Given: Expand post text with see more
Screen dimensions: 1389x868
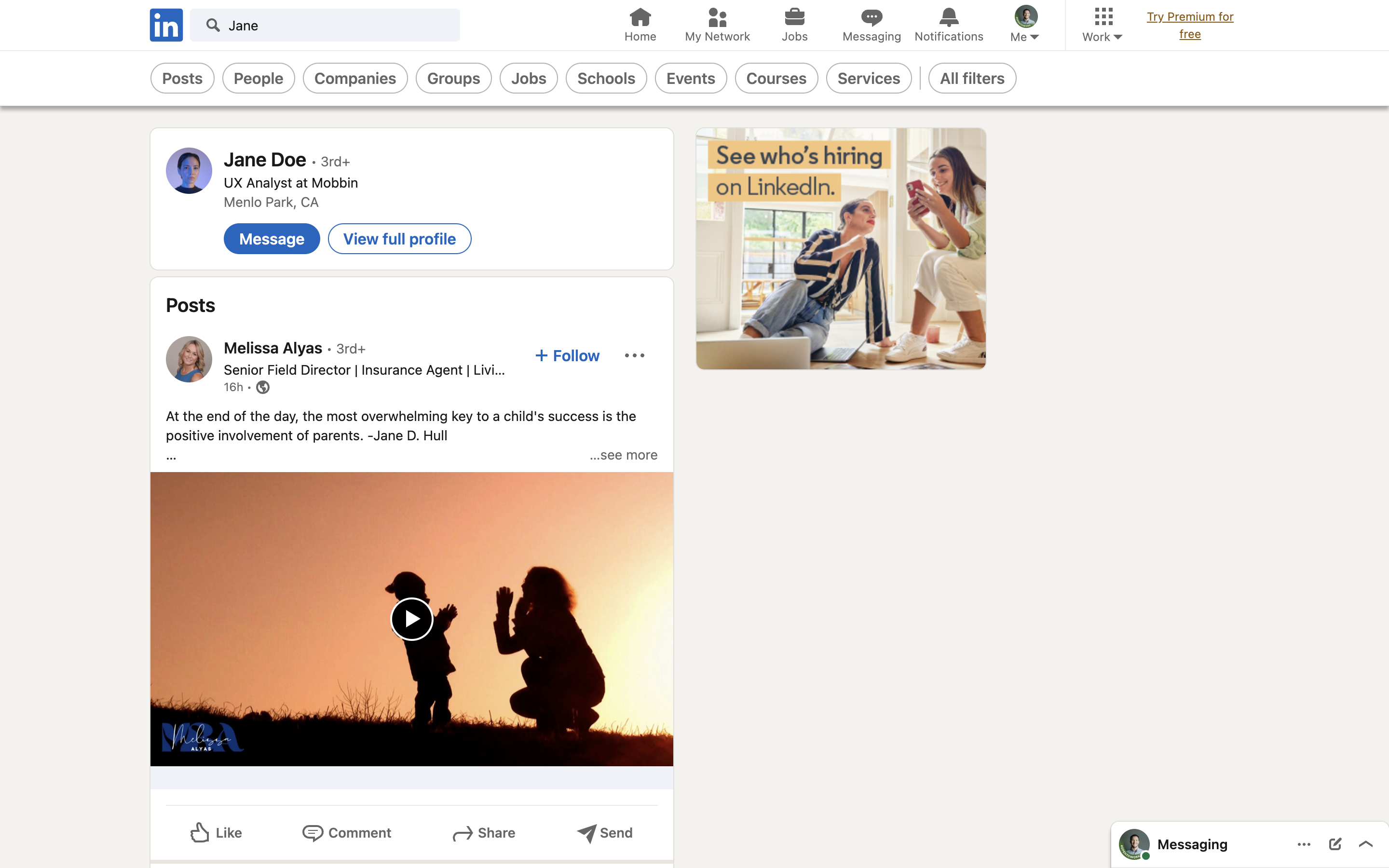Looking at the screenshot, I should coord(623,455).
